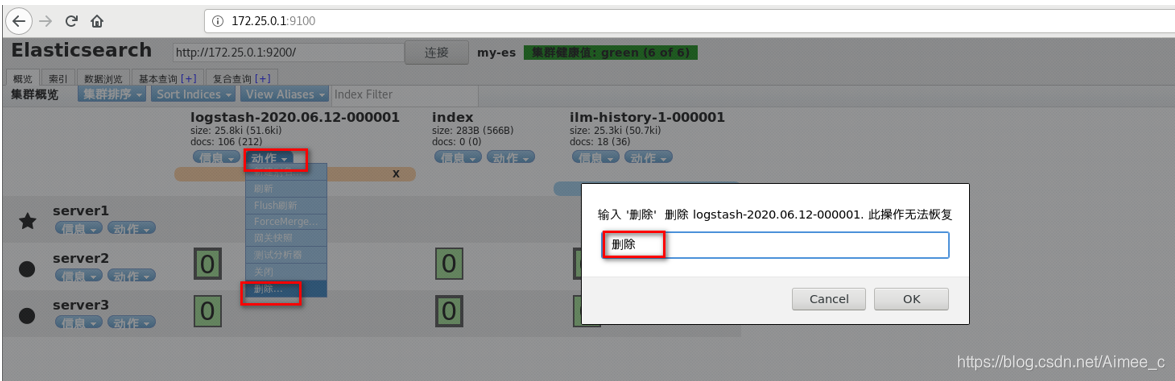
Task: Click the confirmation text field containing 删除
Action: tap(776, 245)
